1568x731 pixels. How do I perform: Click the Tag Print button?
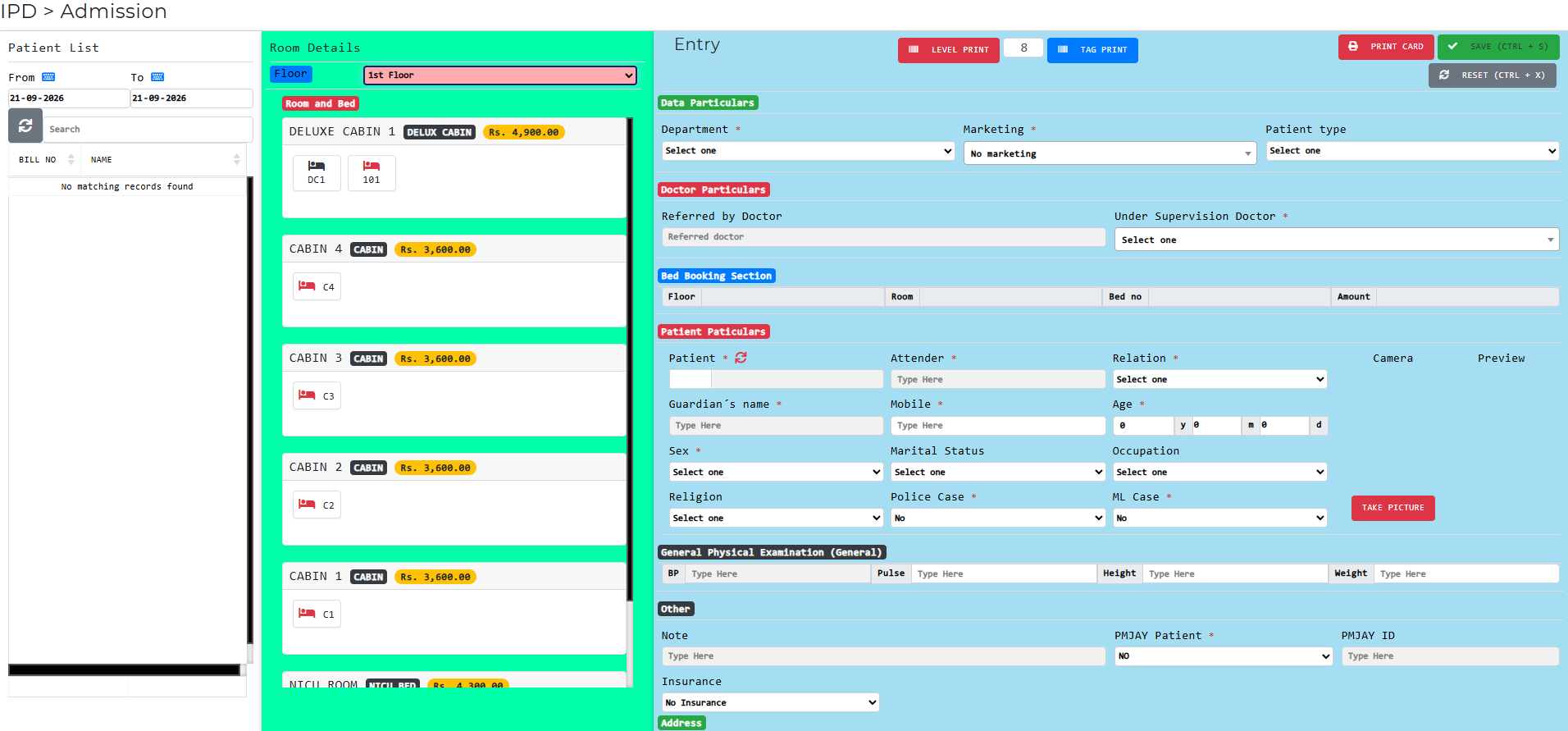[1092, 50]
